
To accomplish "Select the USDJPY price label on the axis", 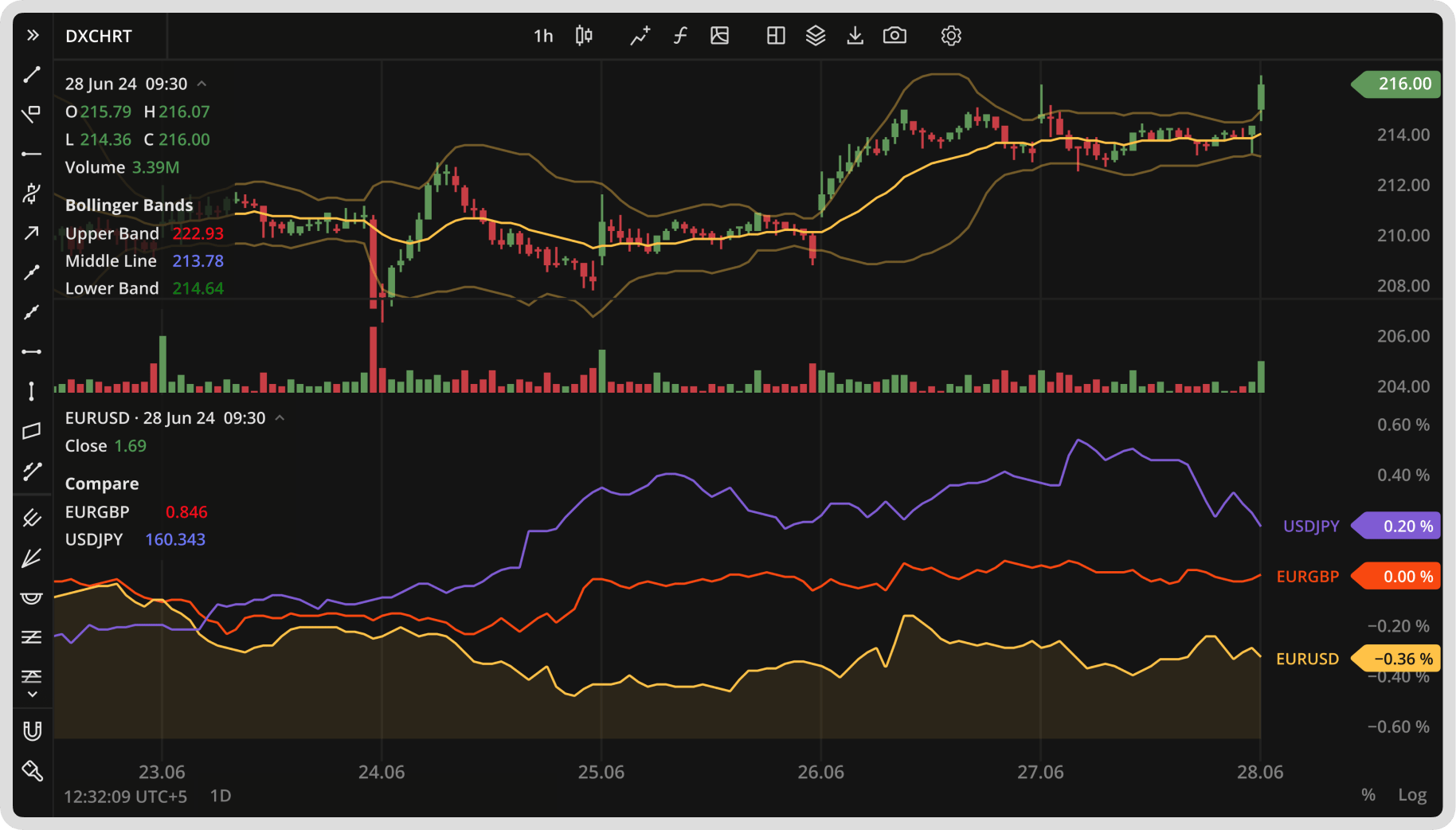I will coord(1396,526).
